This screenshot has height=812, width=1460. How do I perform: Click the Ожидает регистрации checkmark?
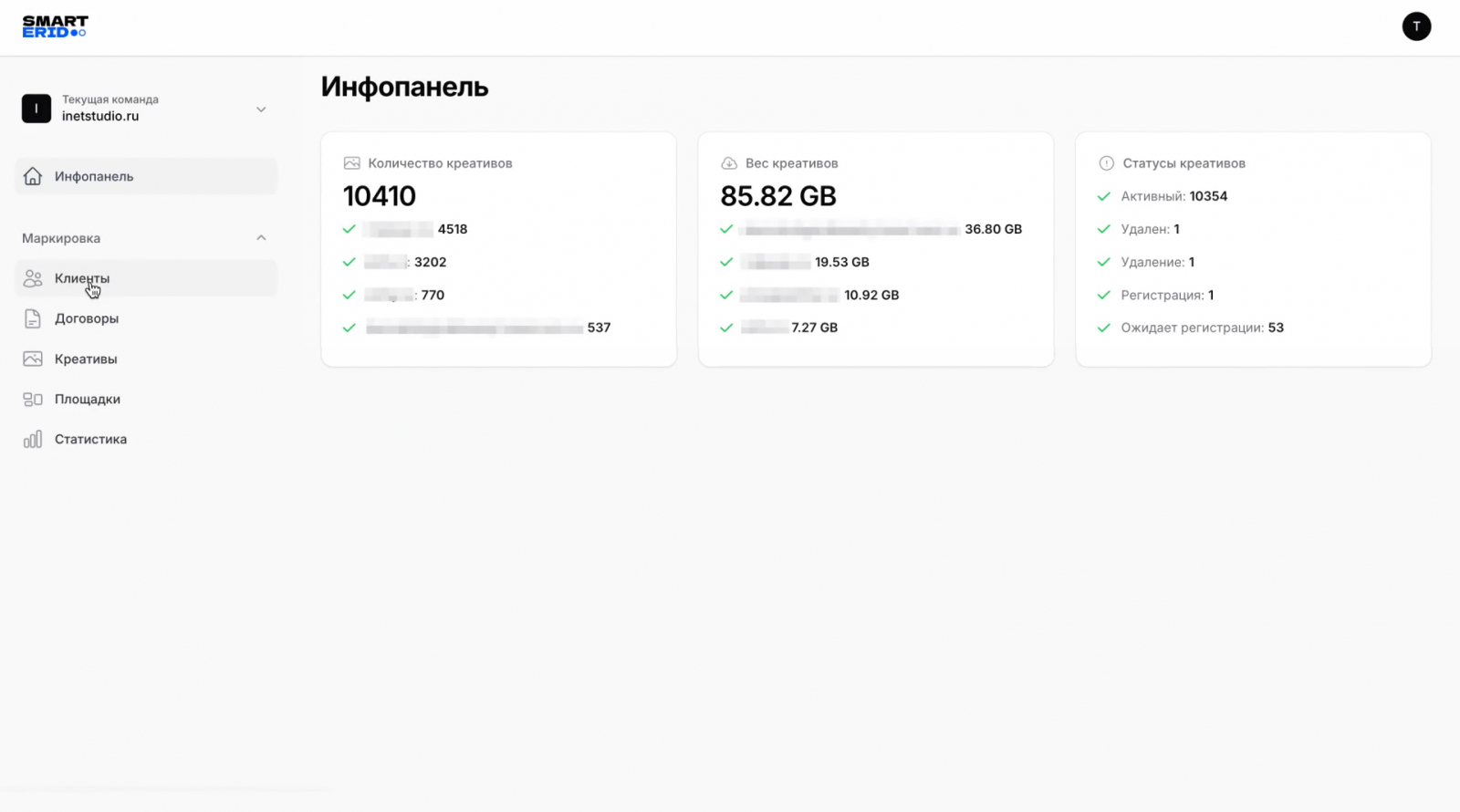click(1104, 328)
